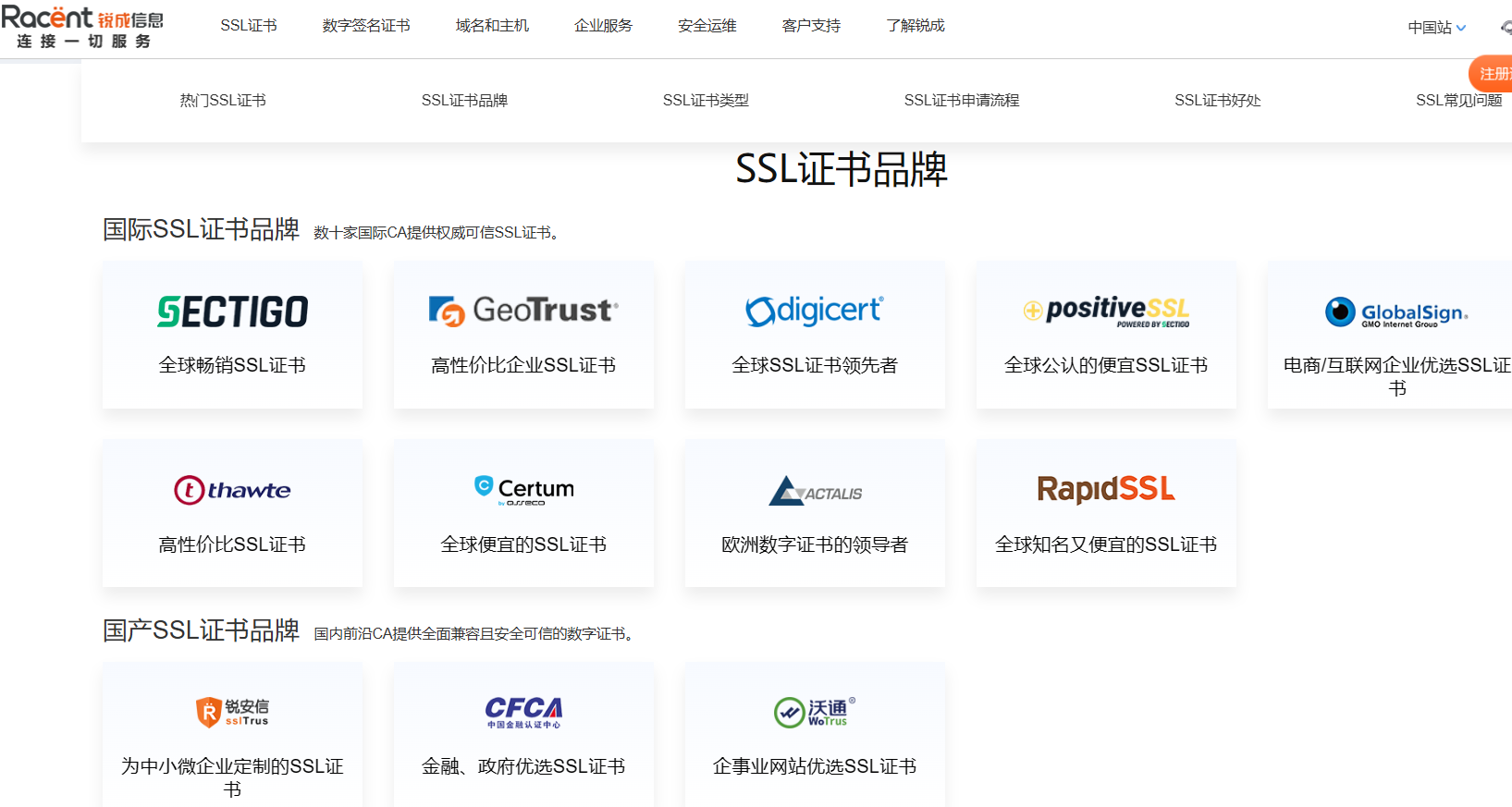The height and width of the screenshot is (807, 1512).
Task: Click the orange 注册 button
Action: point(1491,74)
